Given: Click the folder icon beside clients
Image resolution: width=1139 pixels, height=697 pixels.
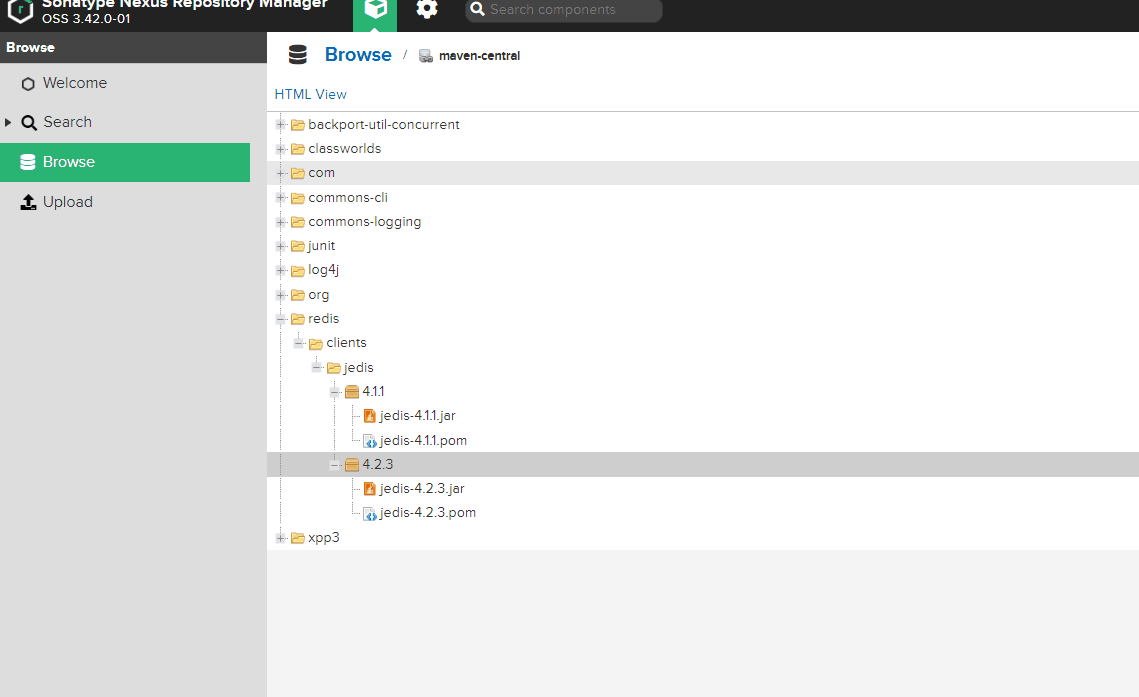Looking at the screenshot, I should pyautogui.click(x=316, y=343).
